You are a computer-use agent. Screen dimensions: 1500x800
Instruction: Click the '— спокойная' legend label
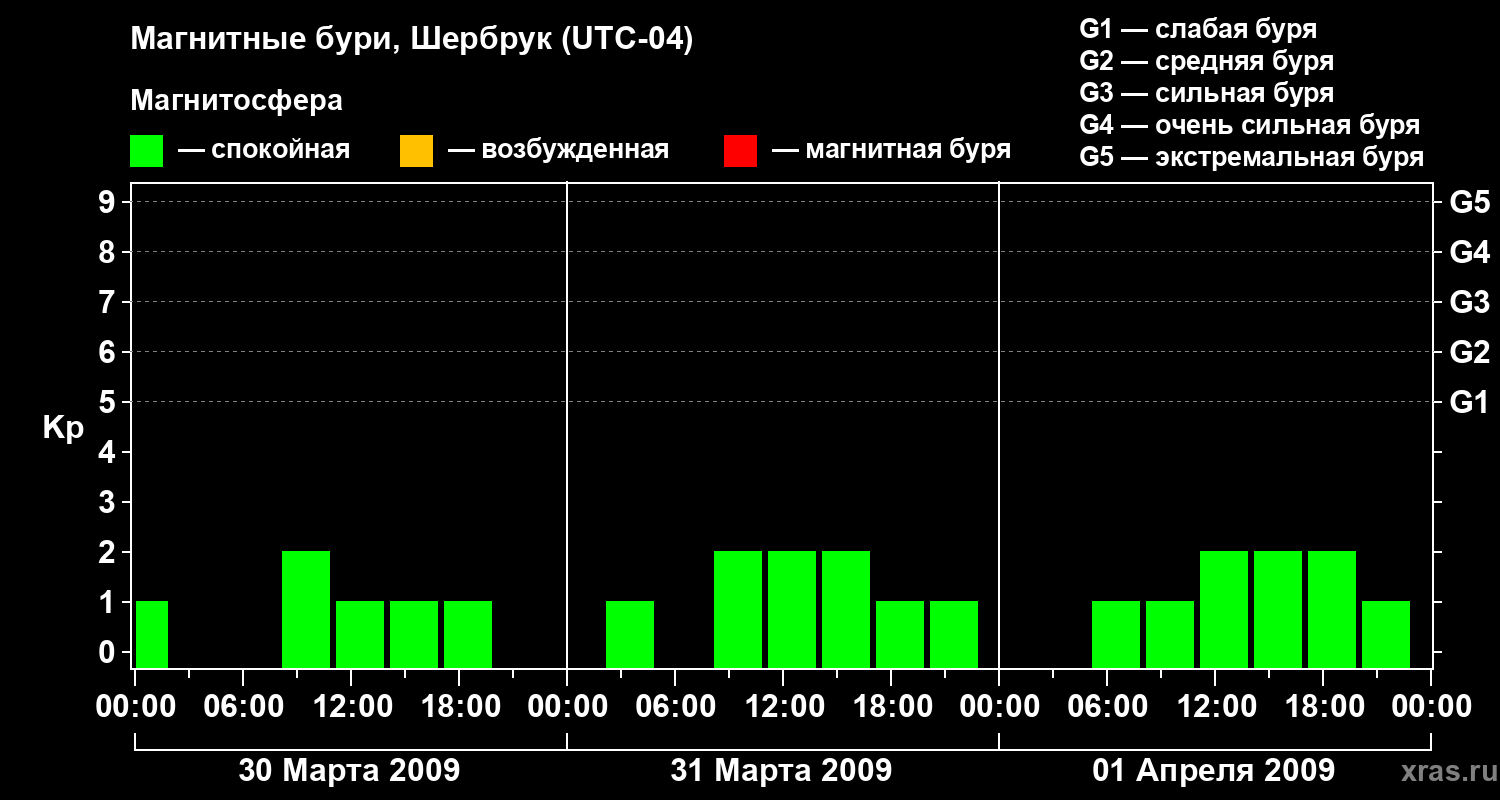click(264, 150)
